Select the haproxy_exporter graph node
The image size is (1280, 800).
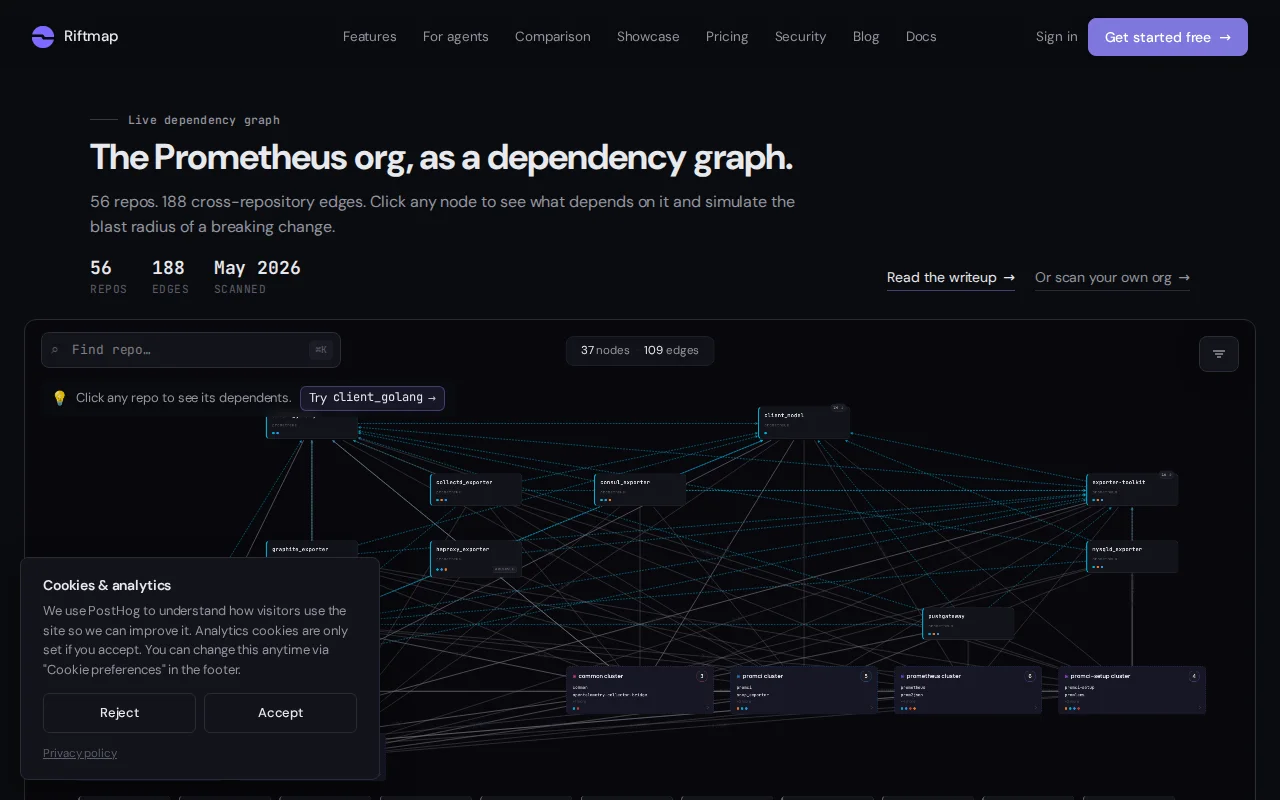(476, 558)
